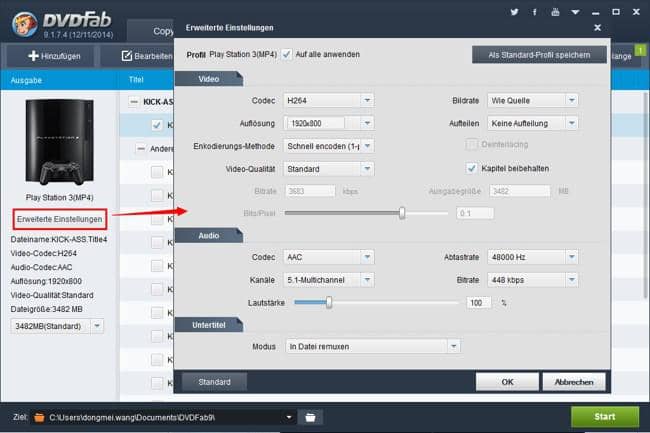The width and height of the screenshot is (650, 433).
Task: Click the Dateigröße:3482 MB text
Action: point(46,309)
